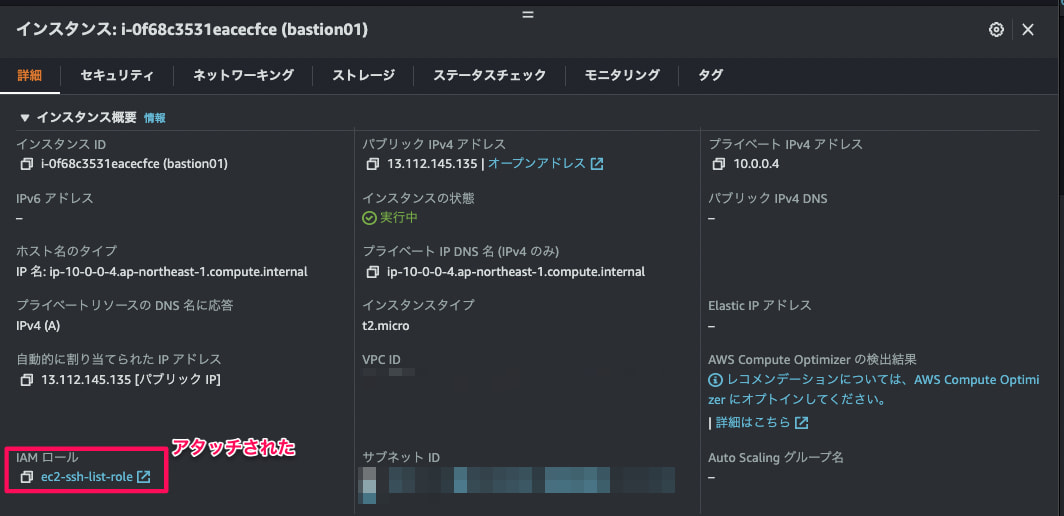Copy the instance ID i-0f68c3531eacecfce
This screenshot has height=516, width=1064.
(x=26, y=164)
